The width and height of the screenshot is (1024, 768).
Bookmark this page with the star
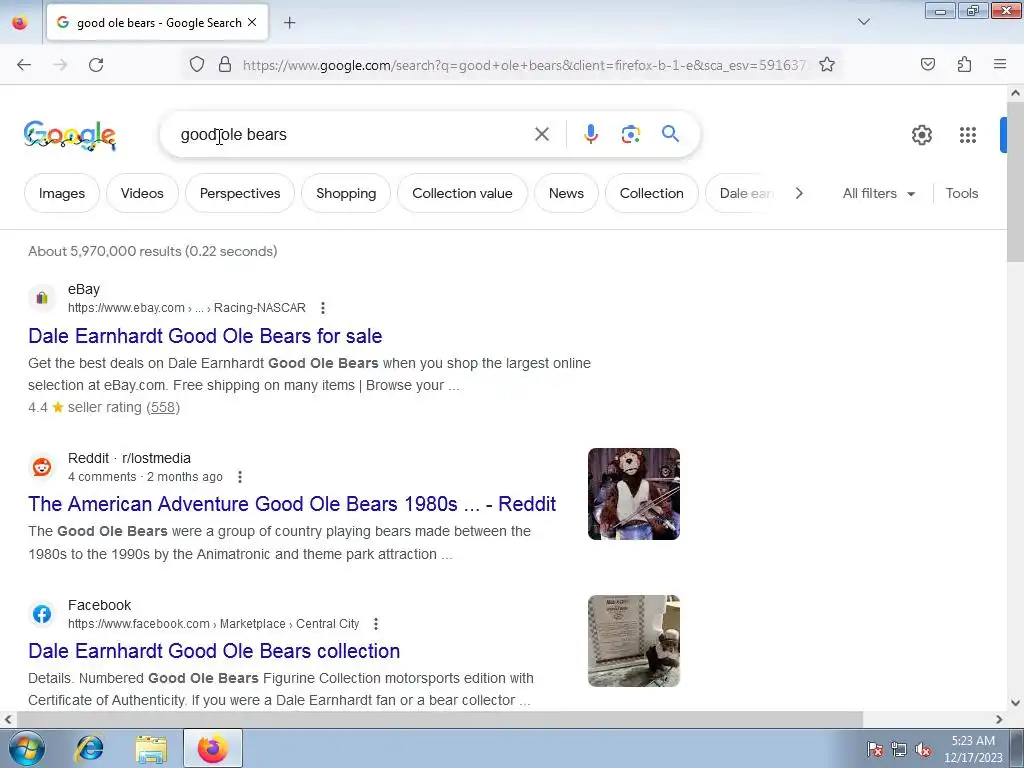(x=827, y=64)
